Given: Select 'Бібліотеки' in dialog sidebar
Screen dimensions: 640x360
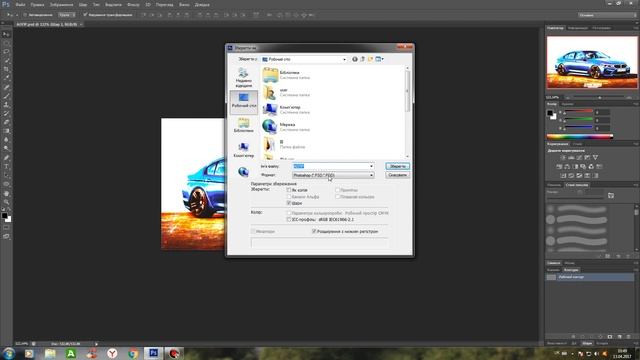Looking at the screenshot, I should click(244, 125).
